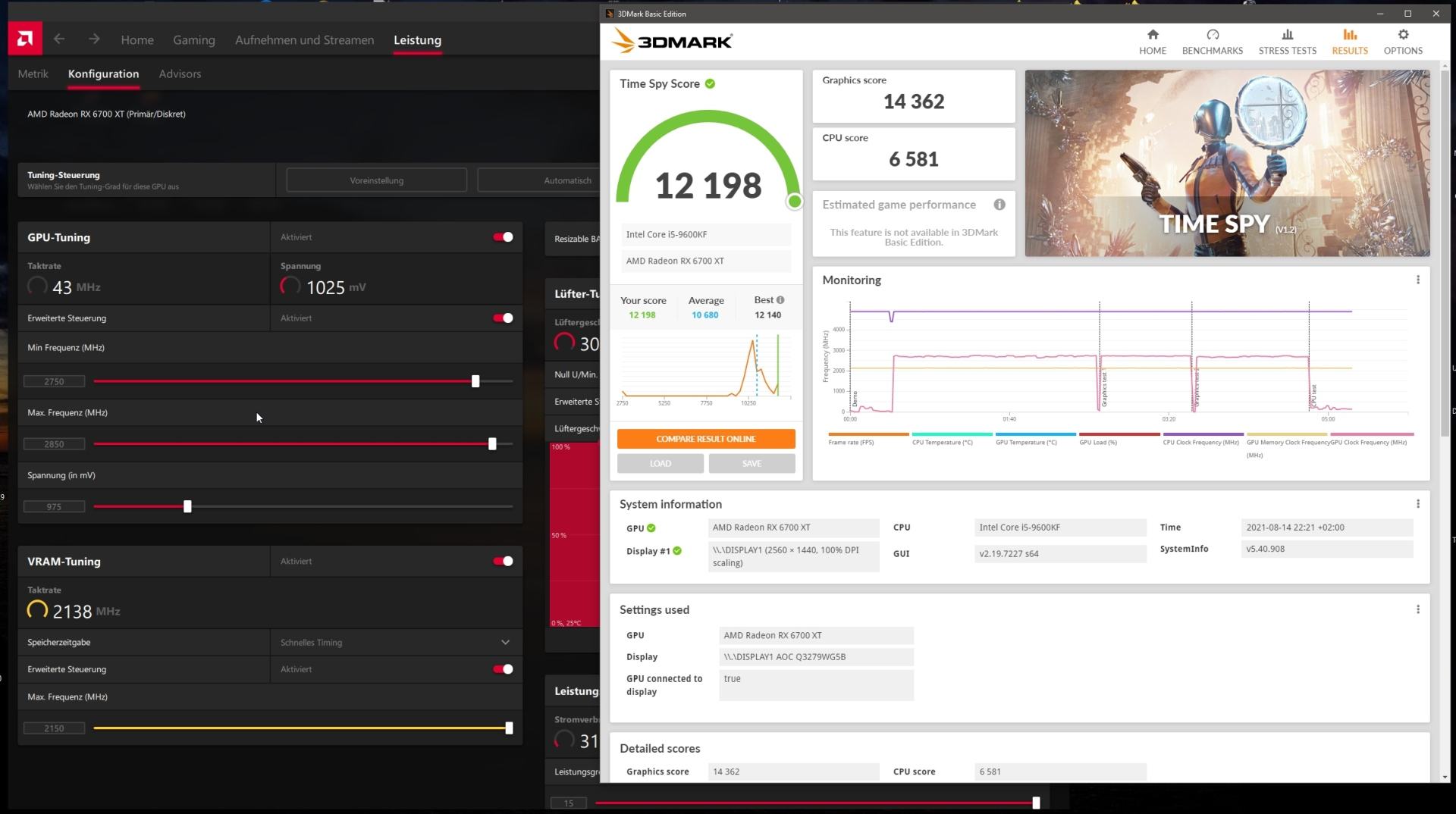The image size is (1456, 814).
Task: Click the Save button in 3DMark
Action: pos(752,463)
